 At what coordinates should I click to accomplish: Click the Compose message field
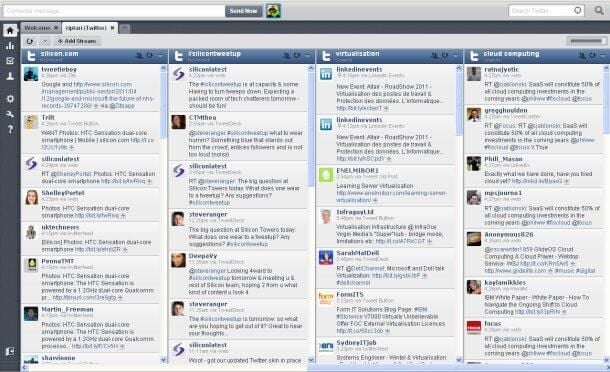[114, 11]
